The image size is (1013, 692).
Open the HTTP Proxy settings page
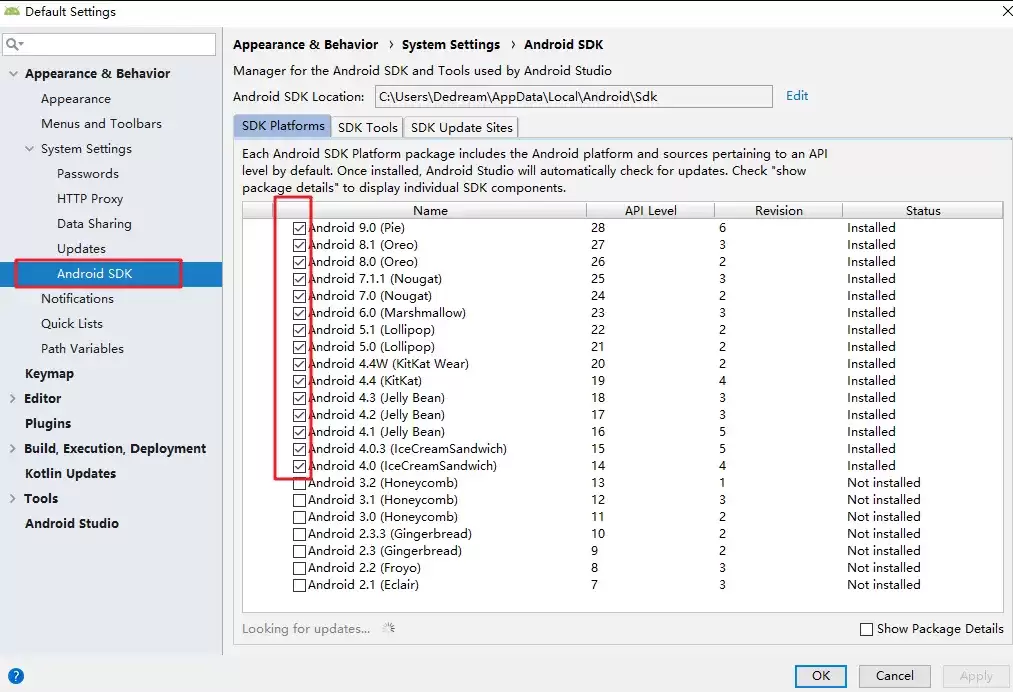90,199
